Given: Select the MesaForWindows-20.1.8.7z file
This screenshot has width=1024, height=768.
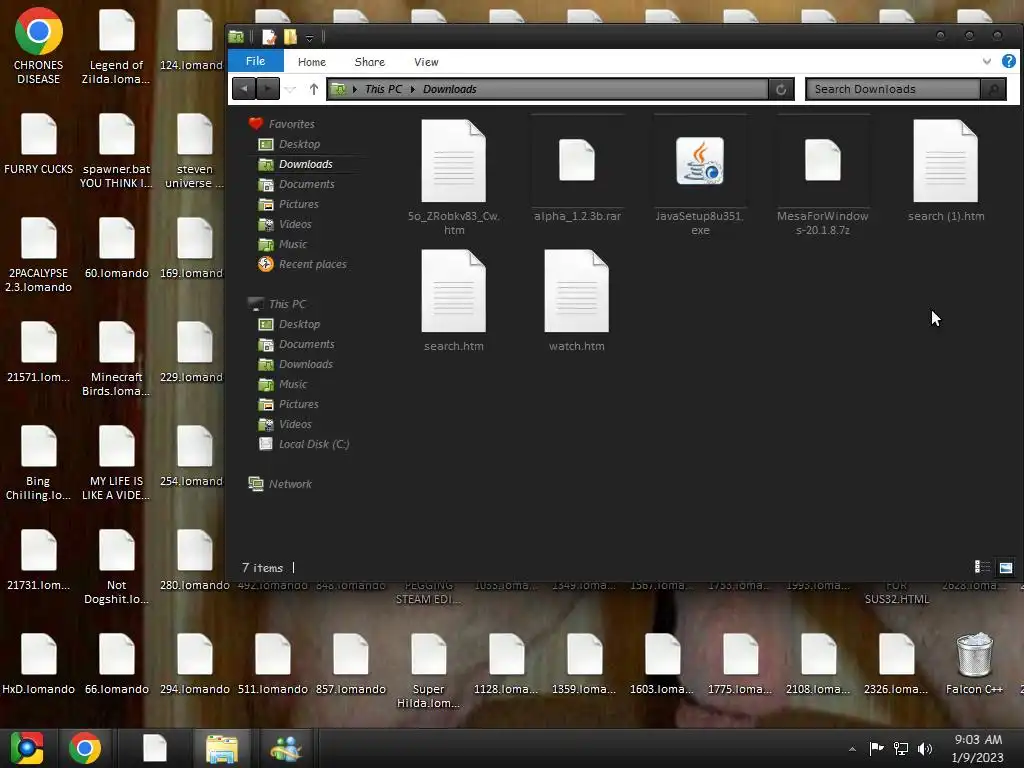Looking at the screenshot, I should pyautogui.click(x=822, y=176).
